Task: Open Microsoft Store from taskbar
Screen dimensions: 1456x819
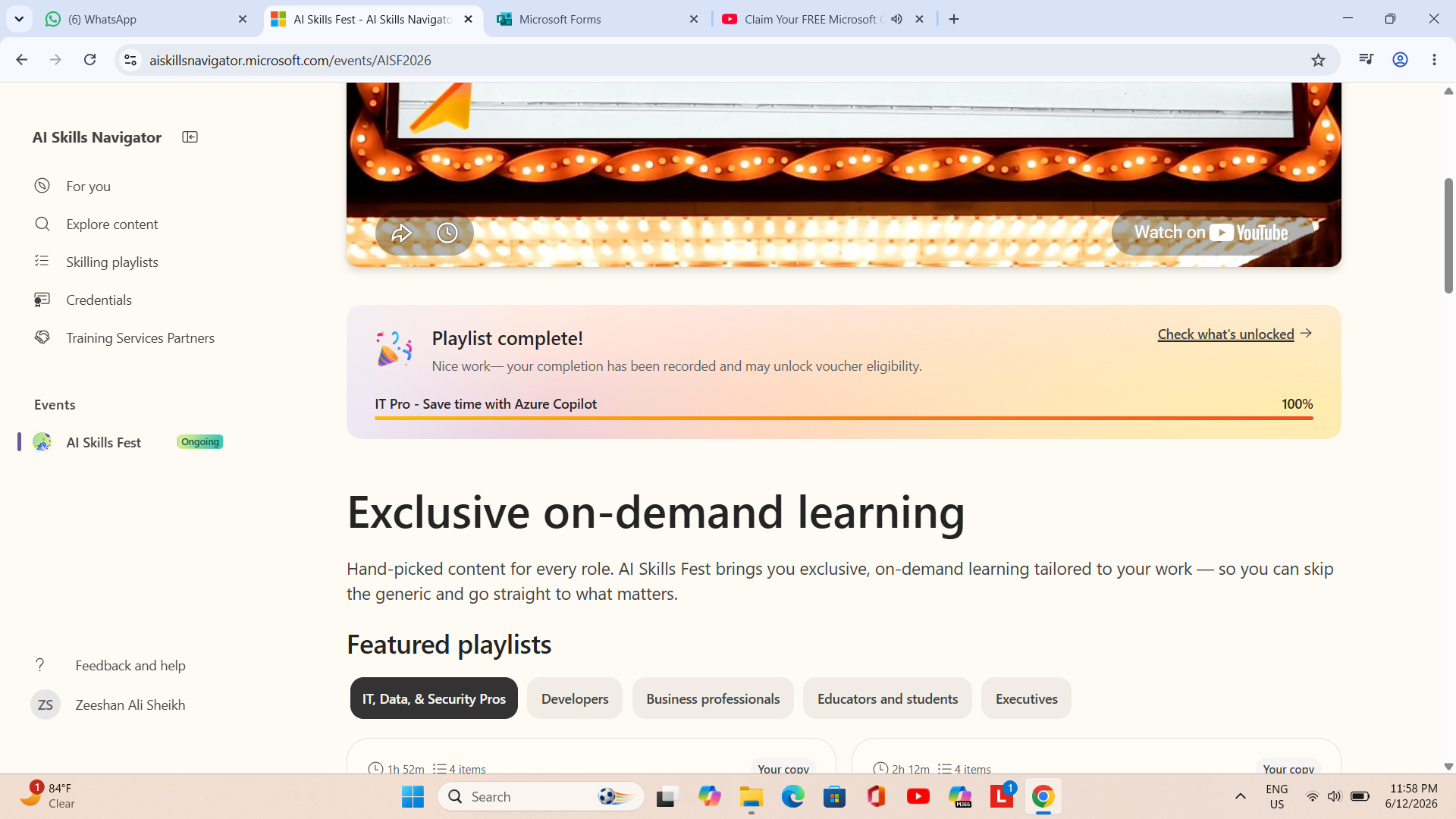Action: 834,797
